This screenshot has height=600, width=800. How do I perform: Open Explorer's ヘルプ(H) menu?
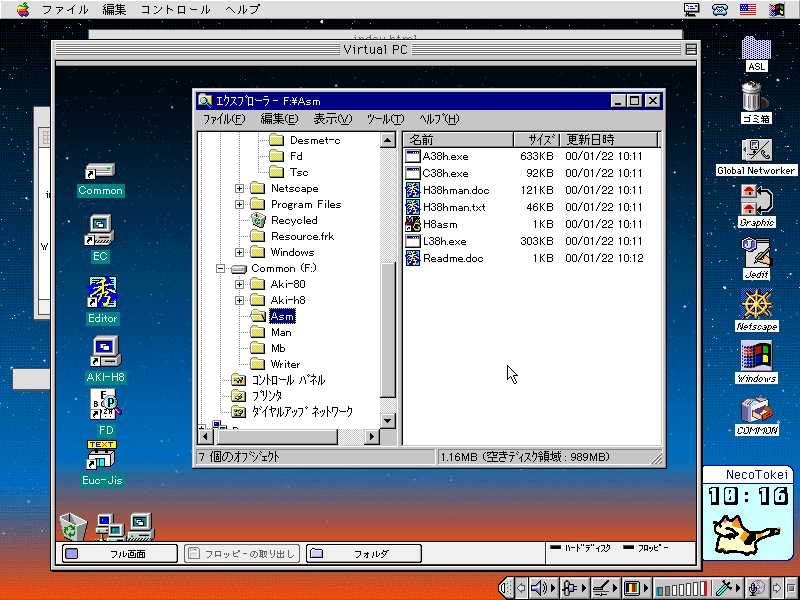point(439,119)
